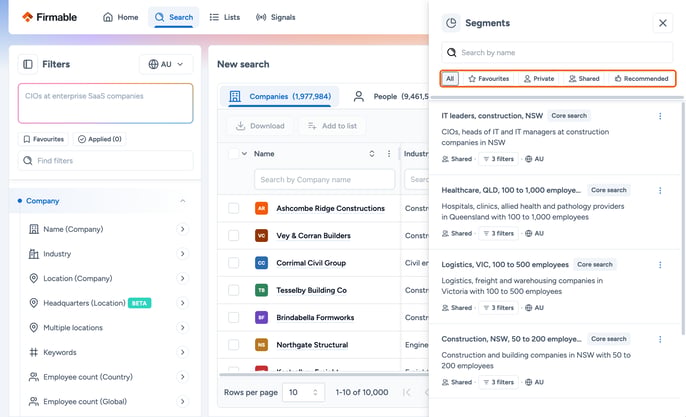Expand the Keywords filter
686x417 pixels.
tap(182, 352)
